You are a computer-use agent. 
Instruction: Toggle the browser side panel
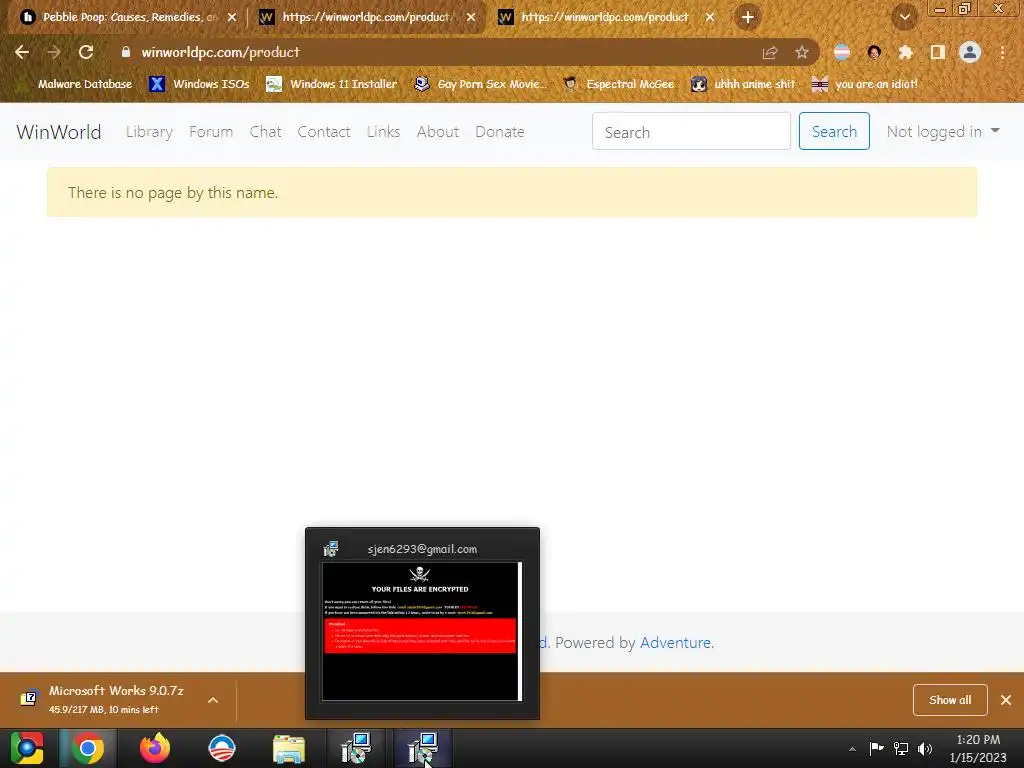[x=938, y=53]
